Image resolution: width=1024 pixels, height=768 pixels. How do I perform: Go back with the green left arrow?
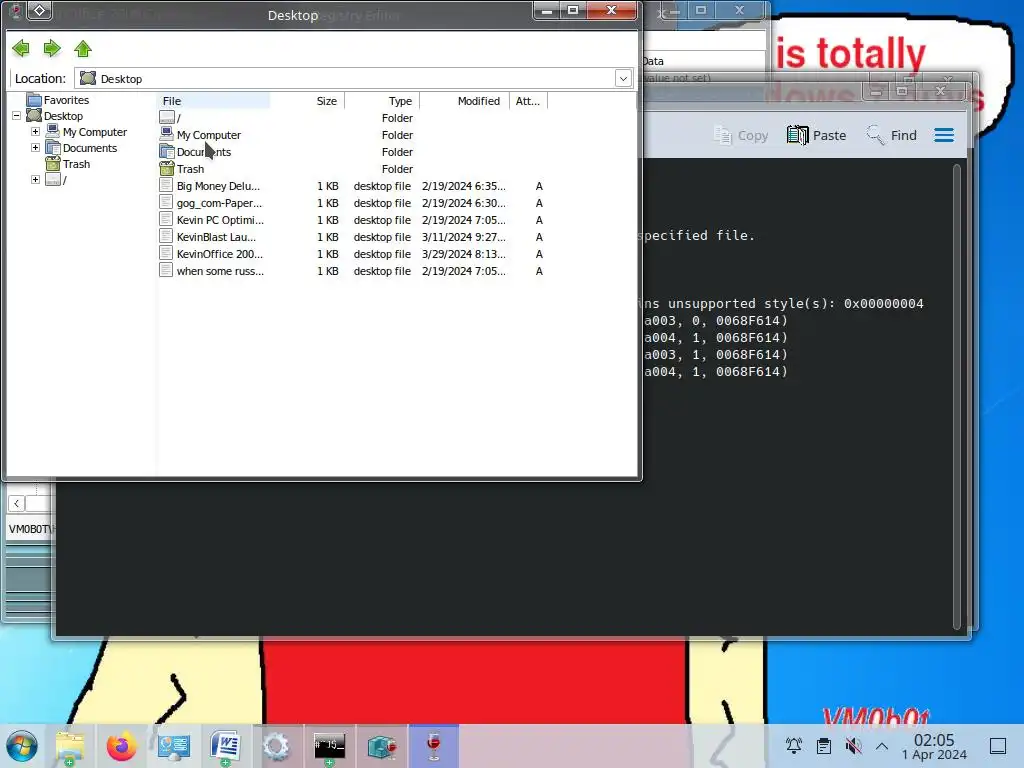pyautogui.click(x=21, y=48)
